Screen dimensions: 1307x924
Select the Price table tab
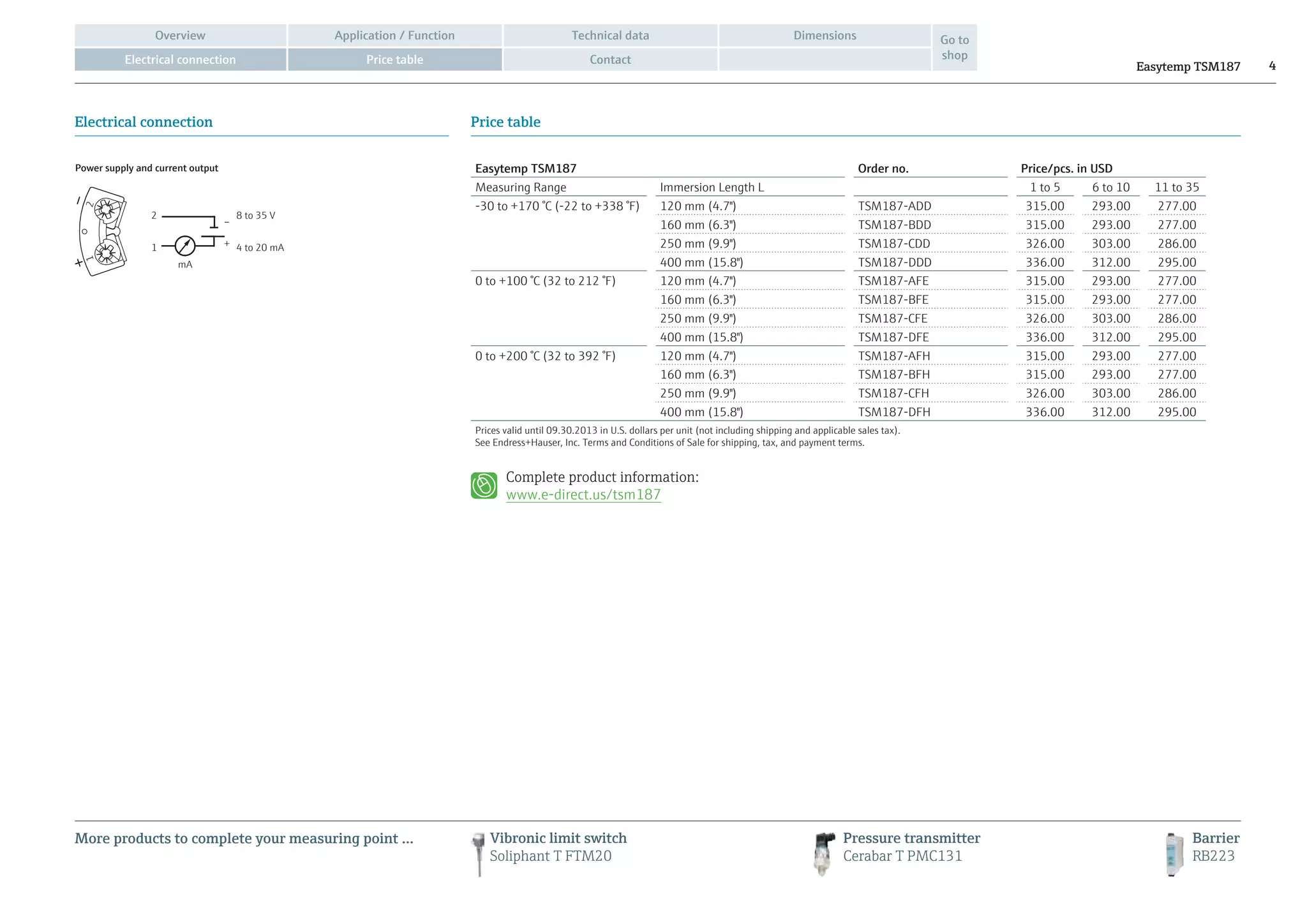pyautogui.click(x=394, y=60)
